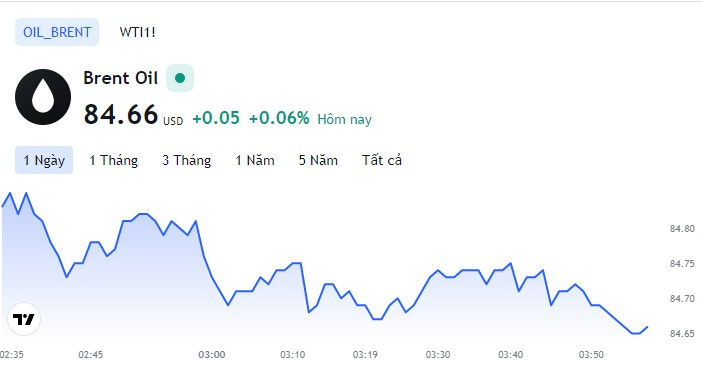
Task: Click the 03:40 time axis label
Action: coord(511,355)
